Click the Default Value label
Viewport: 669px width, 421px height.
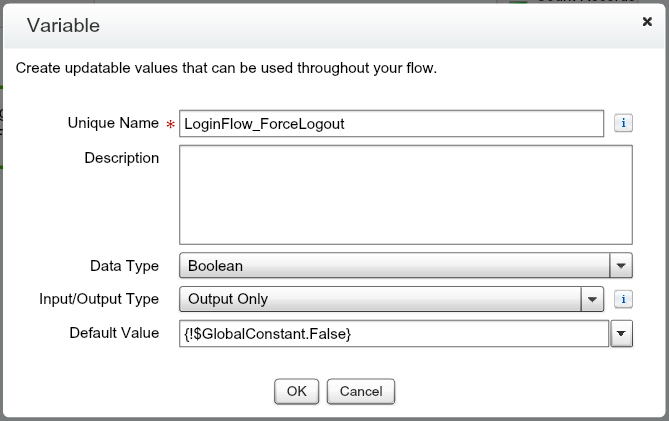(114, 332)
